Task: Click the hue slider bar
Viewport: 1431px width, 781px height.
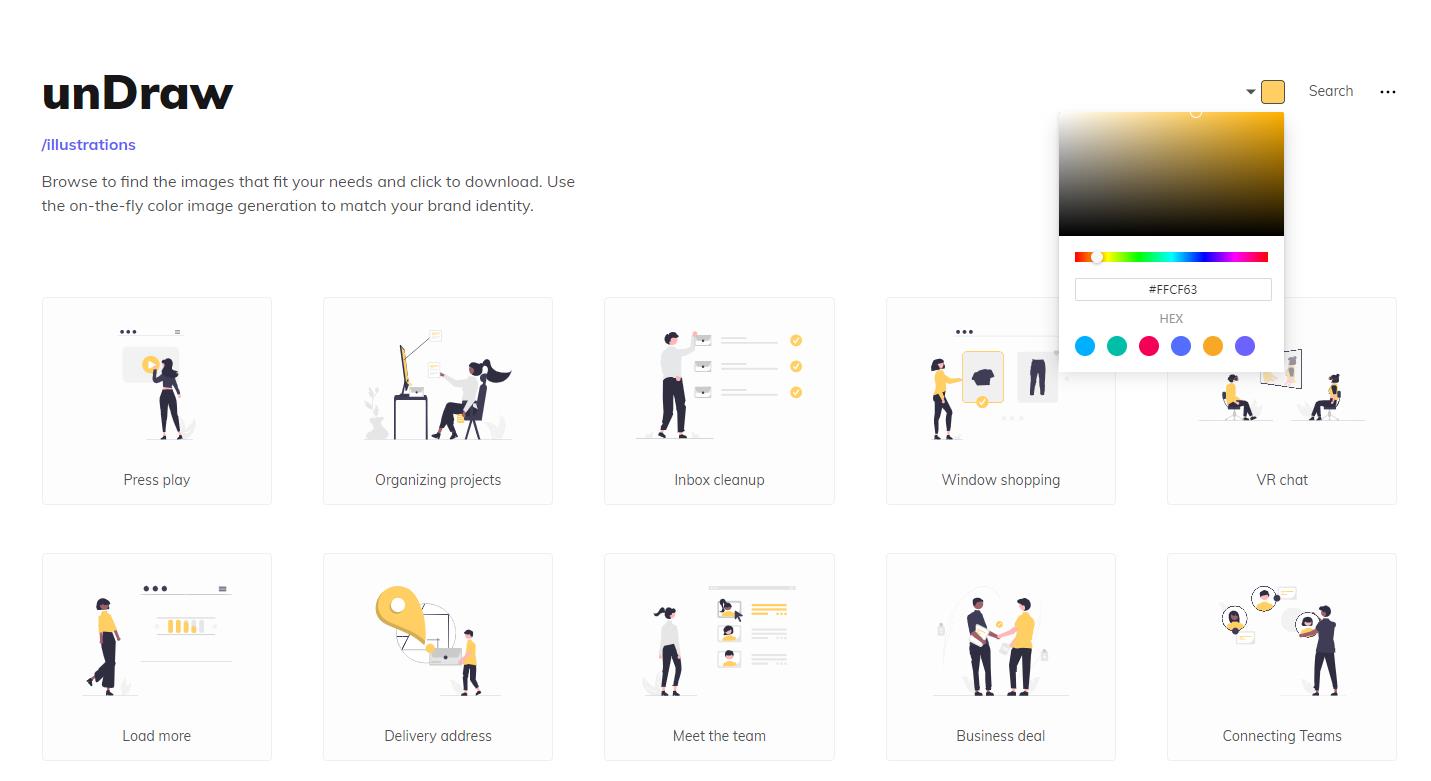Action: (x=1171, y=257)
